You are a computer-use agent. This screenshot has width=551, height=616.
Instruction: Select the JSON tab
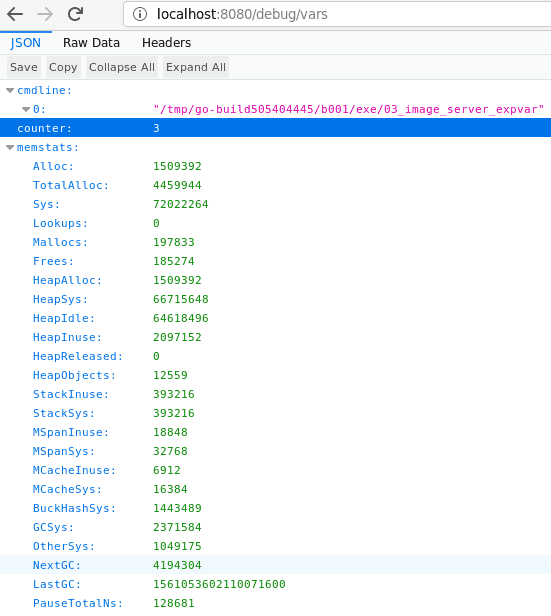tap(26, 43)
